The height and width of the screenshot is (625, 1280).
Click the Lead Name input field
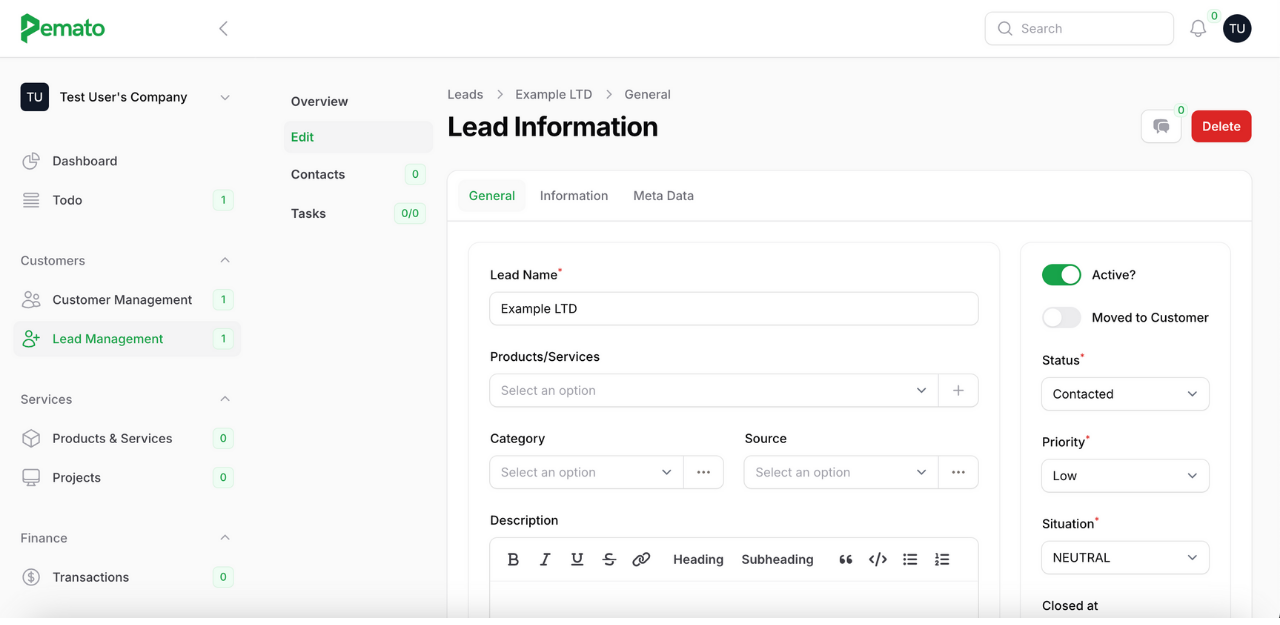click(733, 309)
